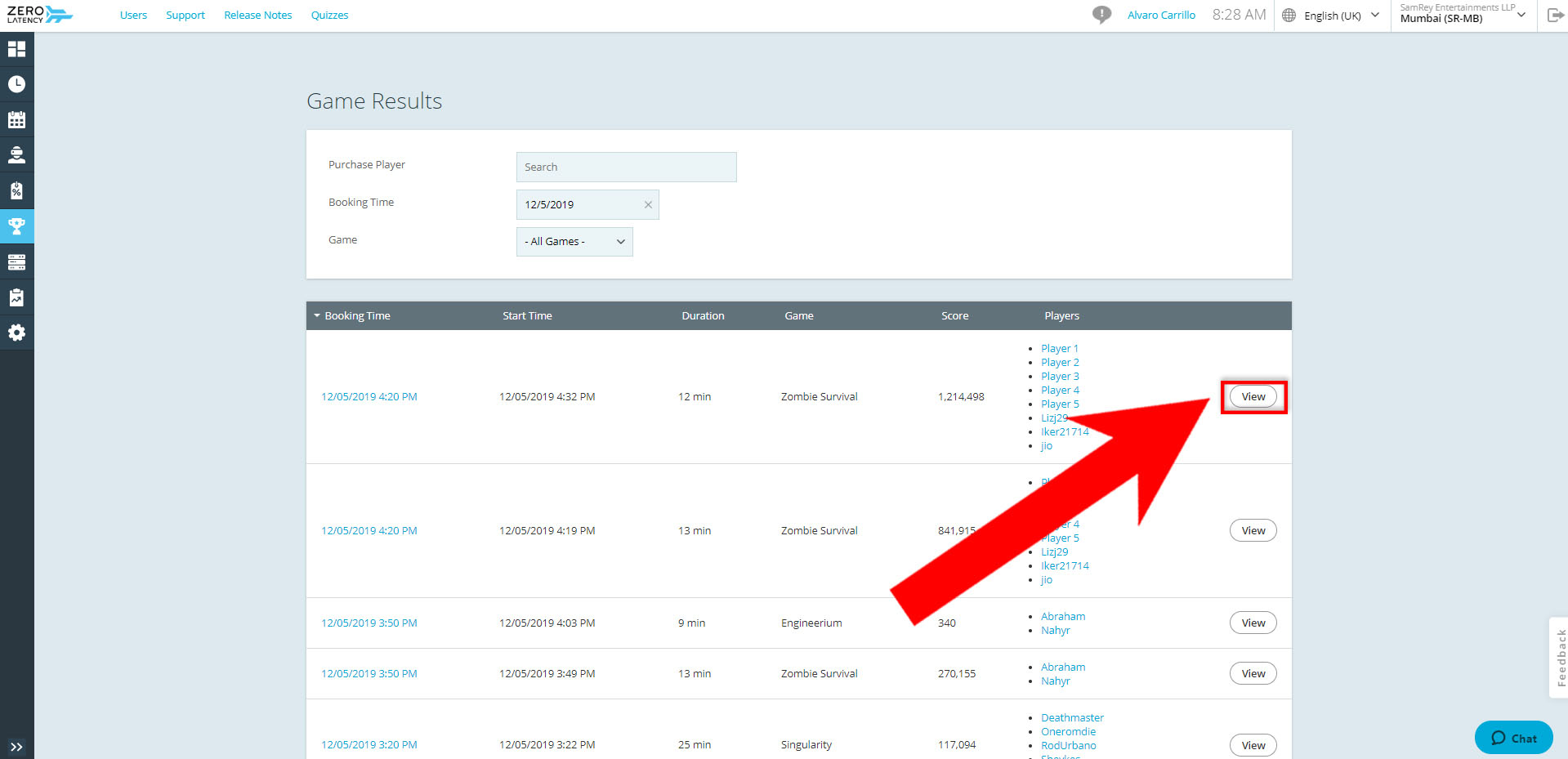Click the logout icon at top right
1568x759 pixels.
tap(1555, 15)
